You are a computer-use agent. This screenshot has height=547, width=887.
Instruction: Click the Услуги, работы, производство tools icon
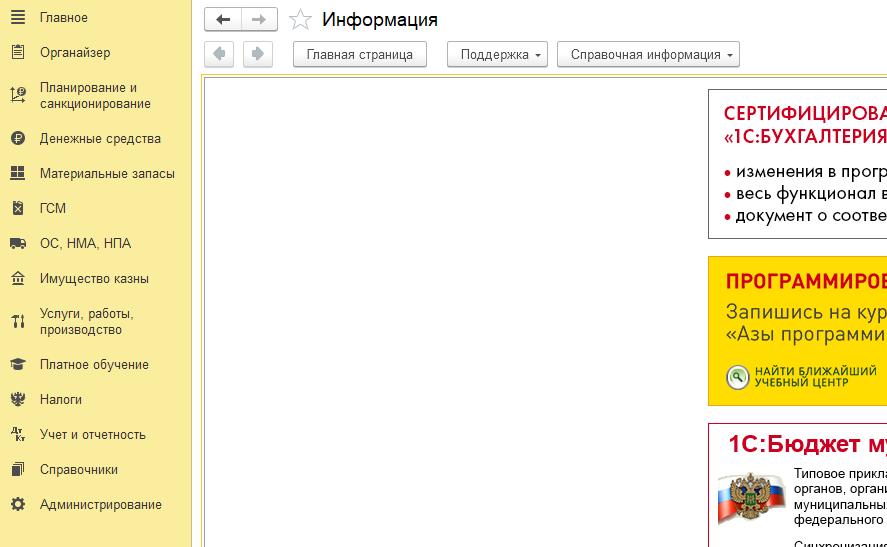coord(18,321)
